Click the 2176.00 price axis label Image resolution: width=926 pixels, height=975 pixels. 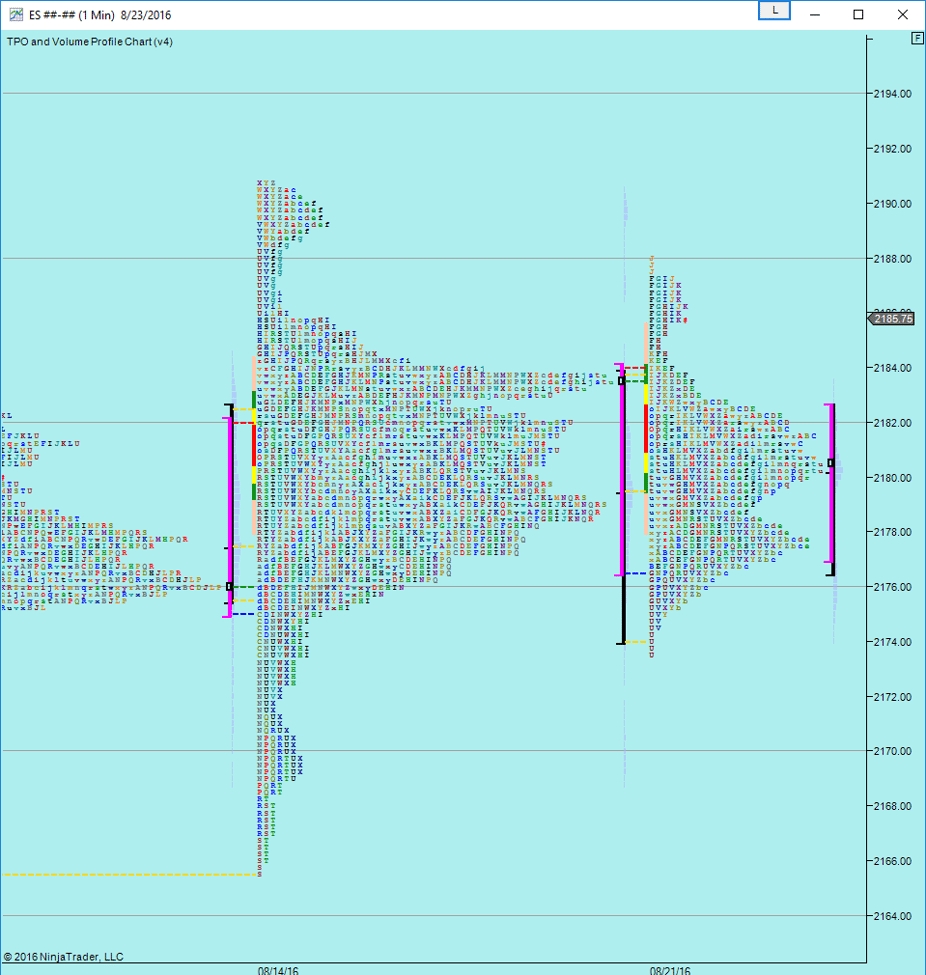pyautogui.click(x=892, y=587)
